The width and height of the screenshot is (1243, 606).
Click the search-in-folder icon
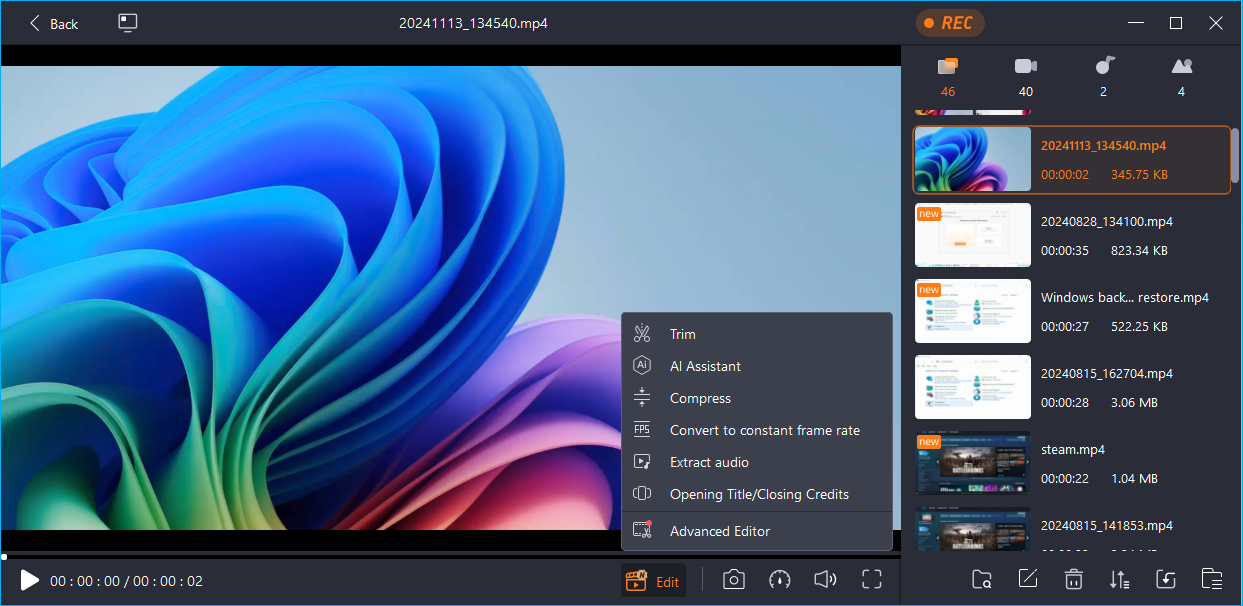[982, 579]
